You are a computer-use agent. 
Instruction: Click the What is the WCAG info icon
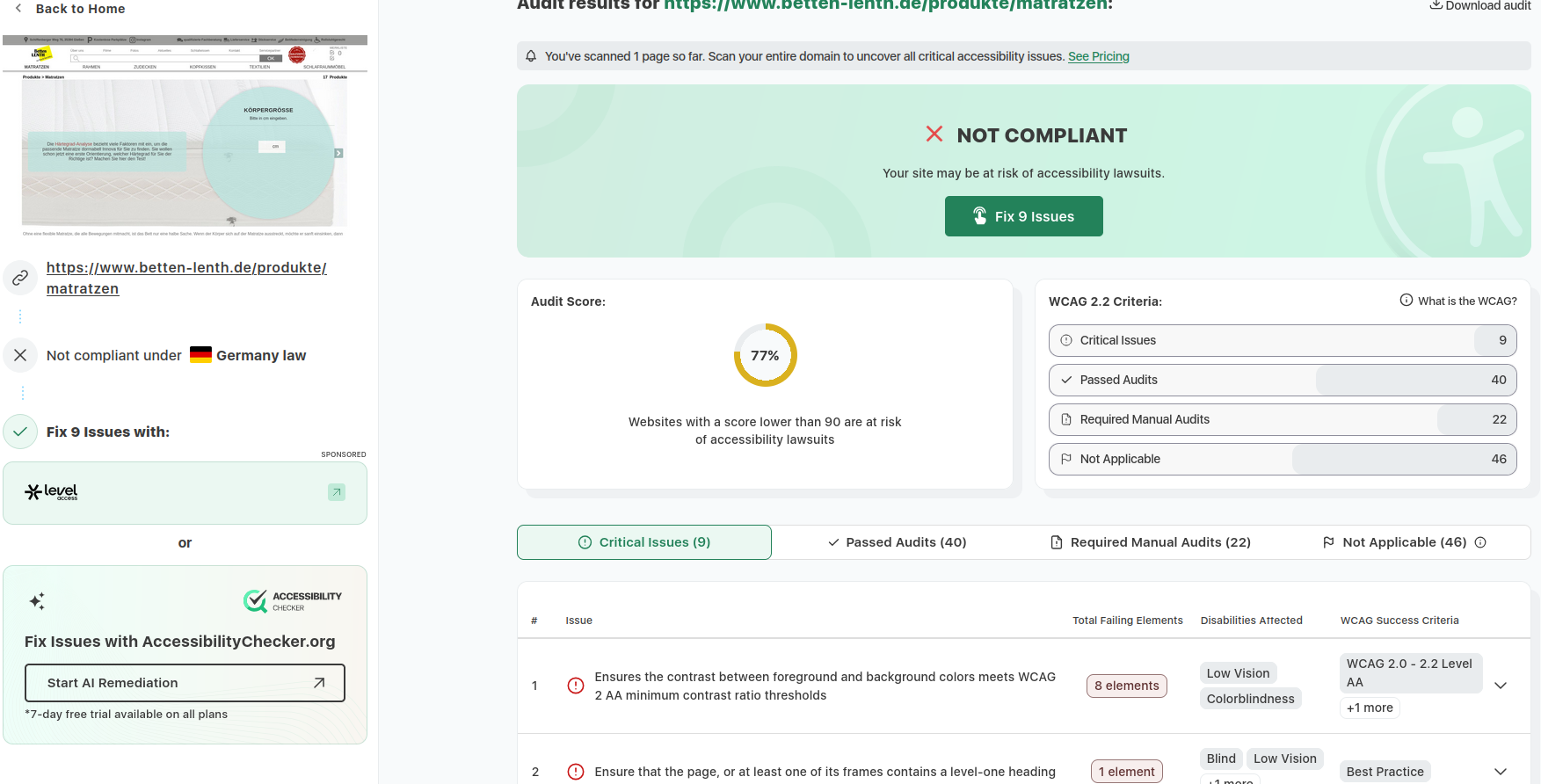click(1407, 300)
